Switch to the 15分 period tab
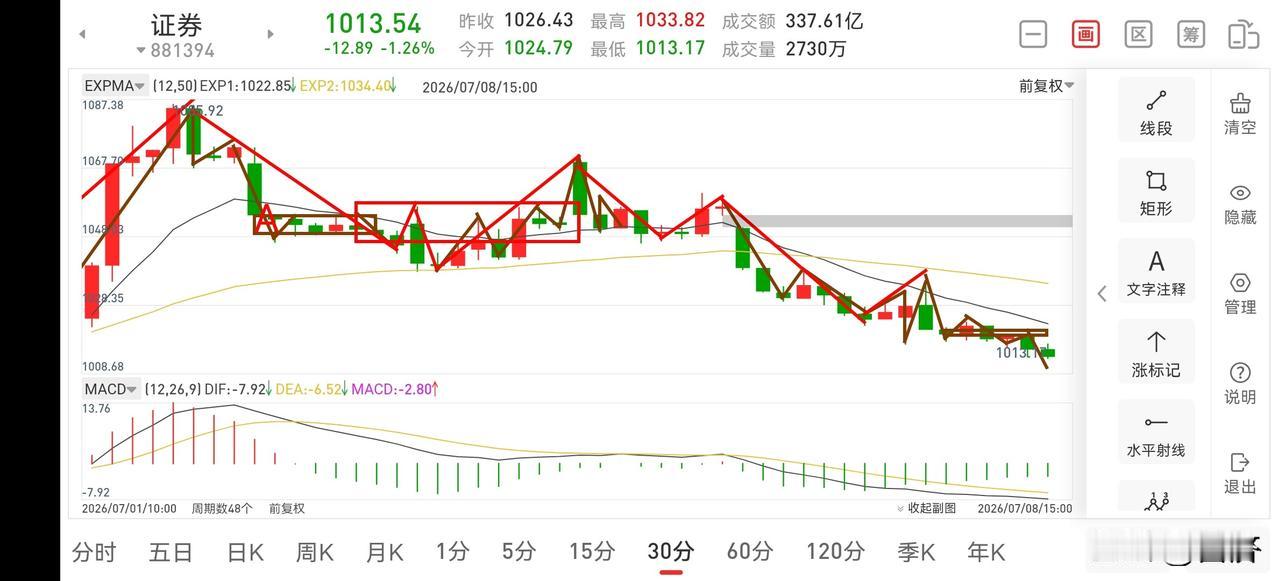The width and height of the screenshot is (1278, 581). (591, 552)
